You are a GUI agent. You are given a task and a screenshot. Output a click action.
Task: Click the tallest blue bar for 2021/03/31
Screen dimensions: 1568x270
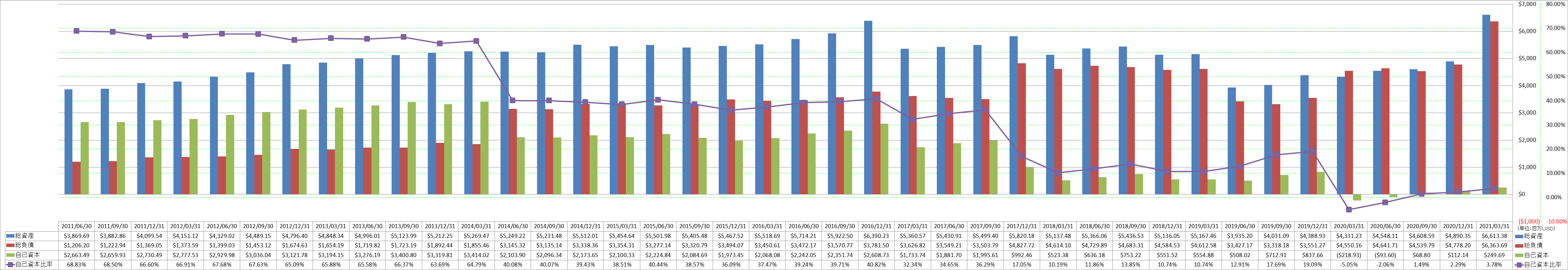(1486, 104)
